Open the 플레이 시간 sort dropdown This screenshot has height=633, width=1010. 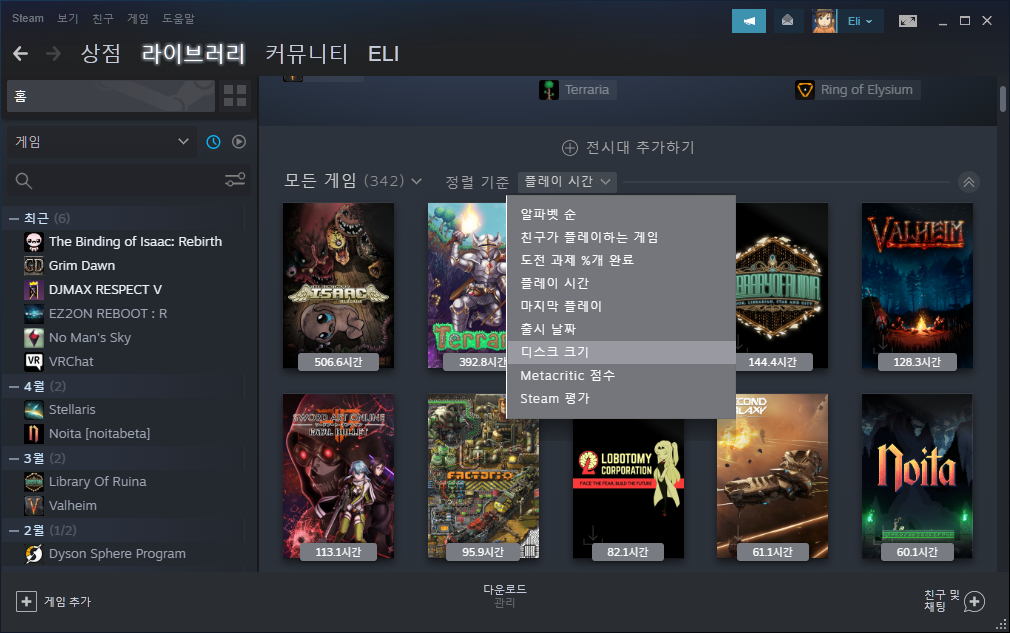pyautogui.click(x=567, y=182)
